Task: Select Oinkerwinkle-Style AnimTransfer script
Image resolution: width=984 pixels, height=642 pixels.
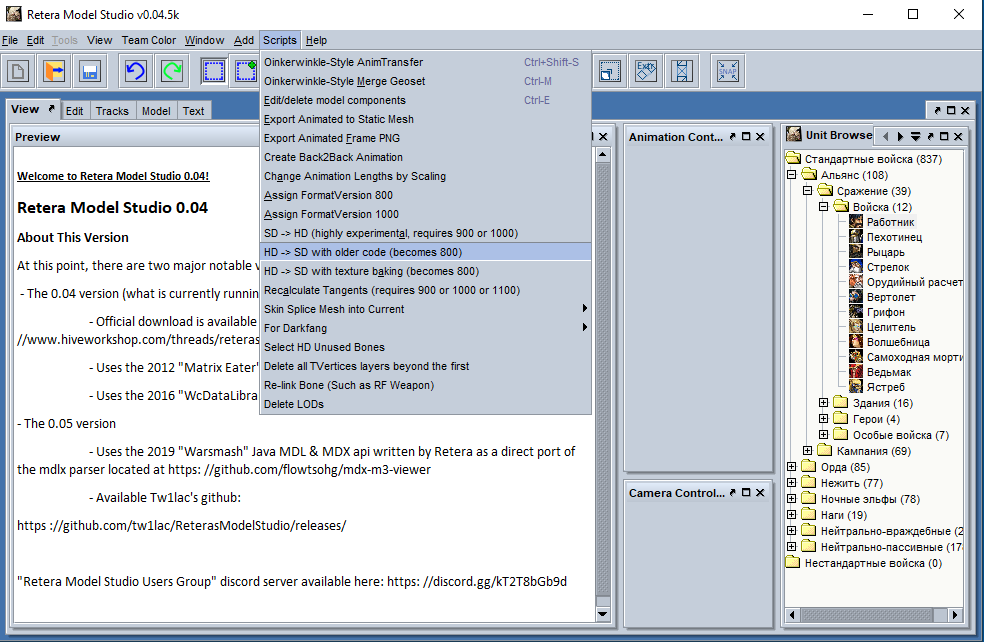Action: (425, 62)
